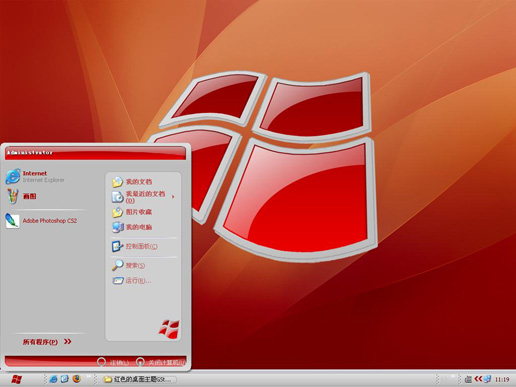Expand 我最近的文档 submenu arrow
516x387 pixels.
pyautogui.click(x=173, y=197)
